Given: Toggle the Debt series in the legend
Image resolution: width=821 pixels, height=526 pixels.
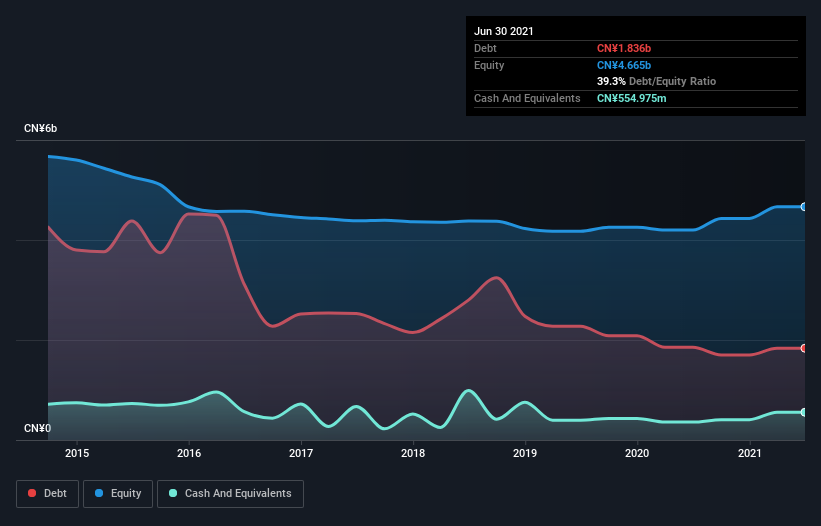Looking at the screenshot, I should (47, 494).
